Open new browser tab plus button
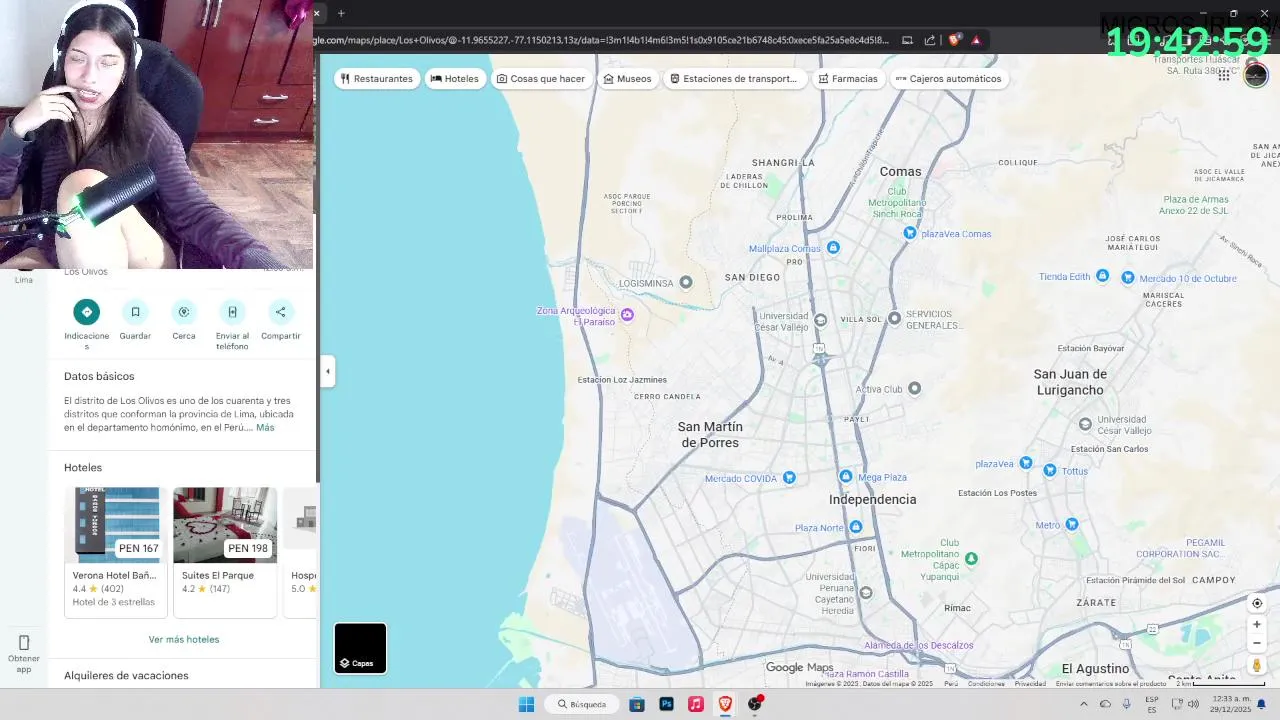Viewport: 1280px width, 720px height. coord(341,13)
